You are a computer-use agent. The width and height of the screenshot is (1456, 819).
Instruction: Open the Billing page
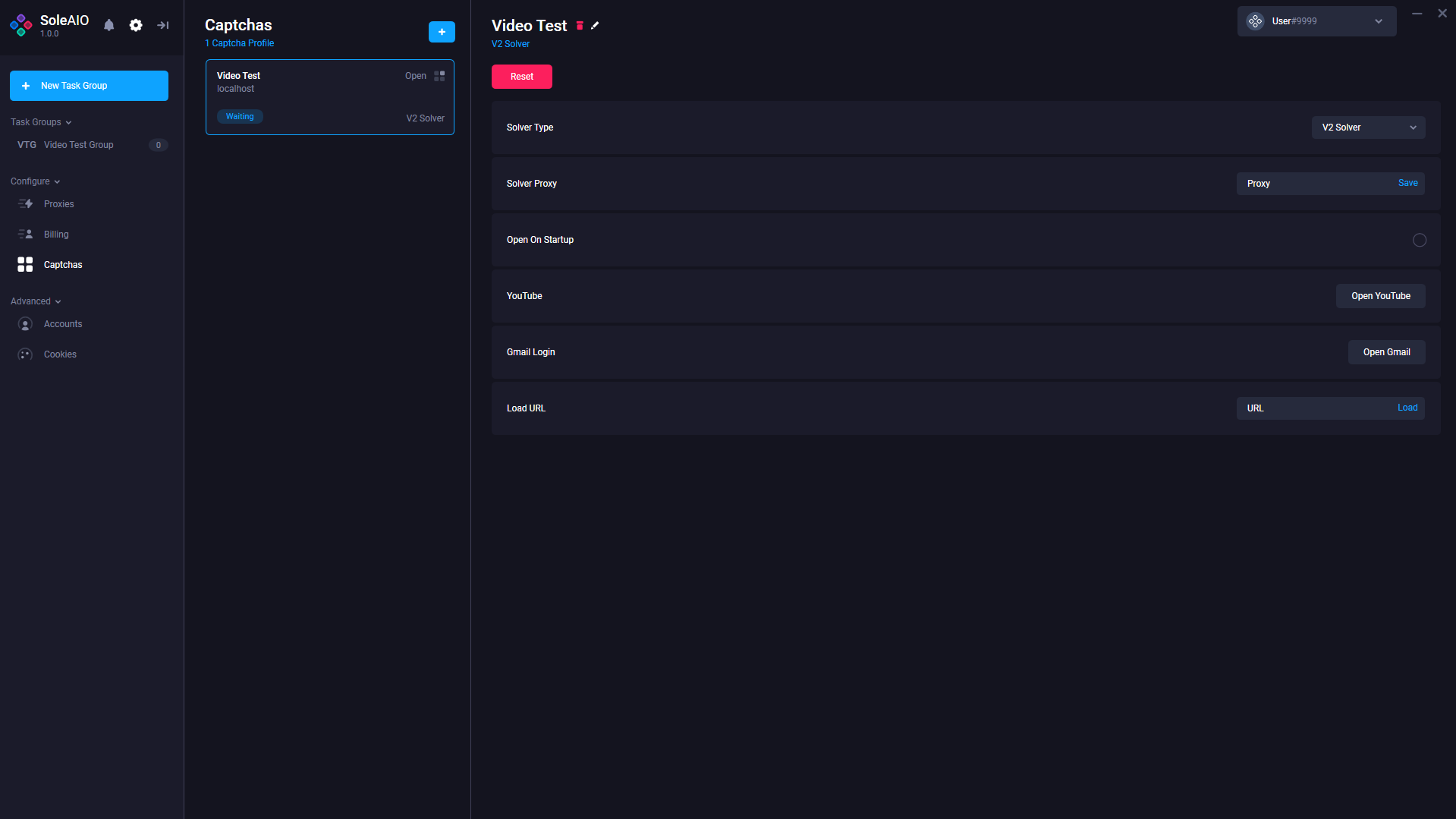(56, 235)
